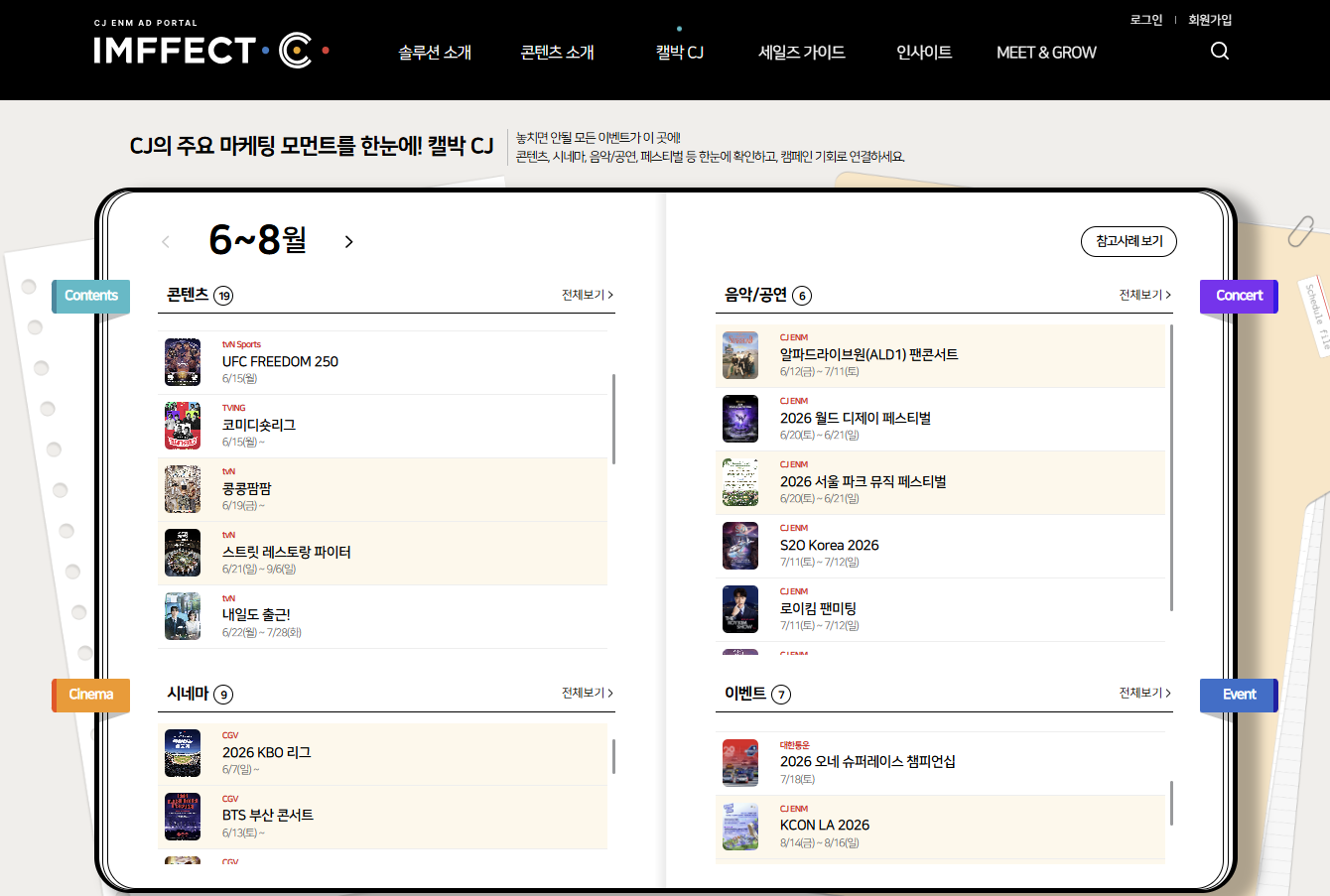Open KCON LA 2026 poster thumbnail
The width and height of the screenshot is (1330, 896).
tap(740, 827)
